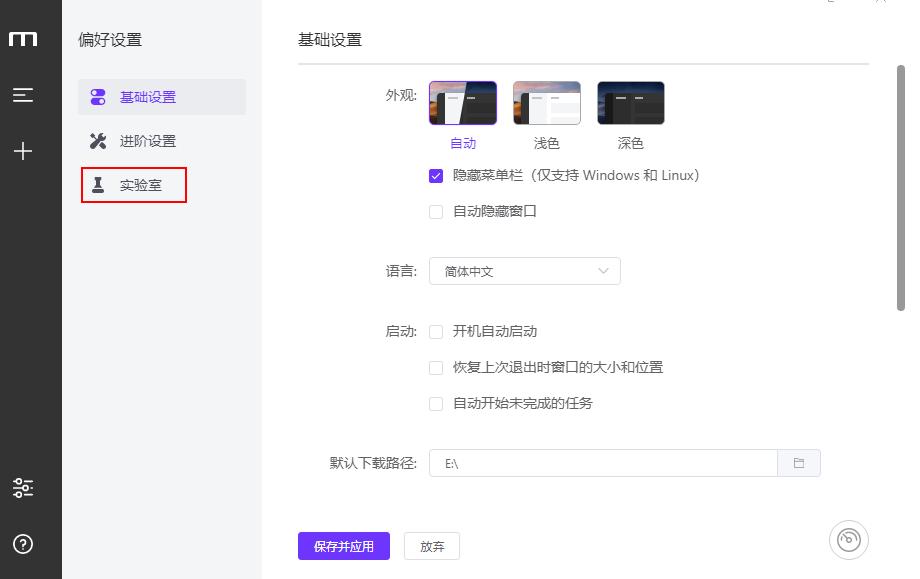This screenshot has width=920, height=579.
Task: Select the 深色 dark theme thumbnail
Action: (x=631, y=103)
